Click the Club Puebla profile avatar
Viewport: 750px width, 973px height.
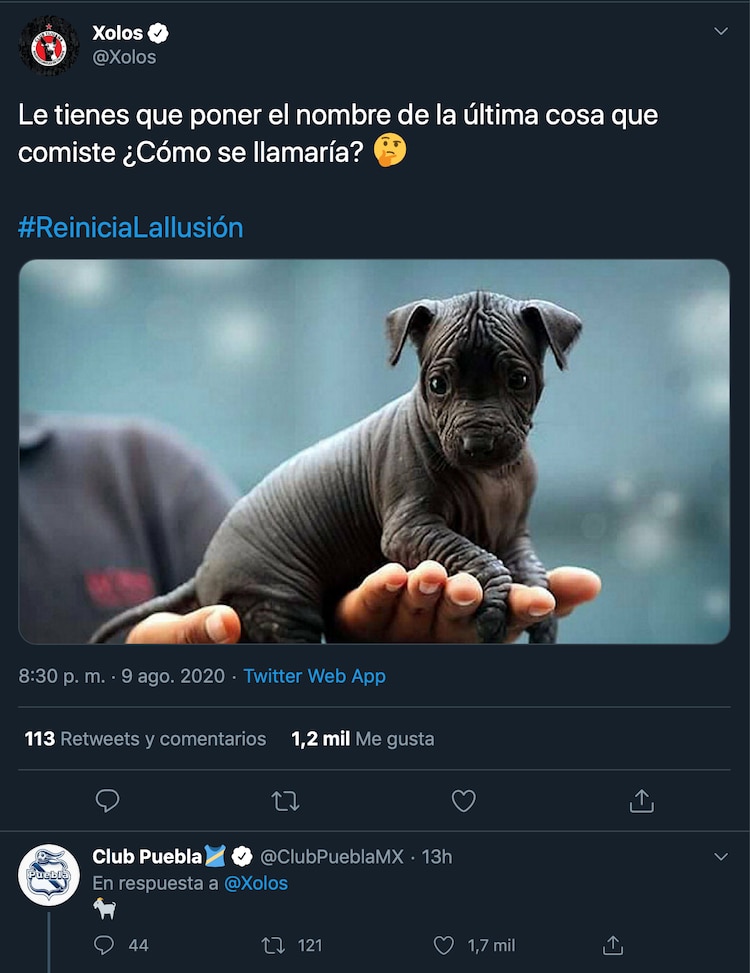point(48,875)
